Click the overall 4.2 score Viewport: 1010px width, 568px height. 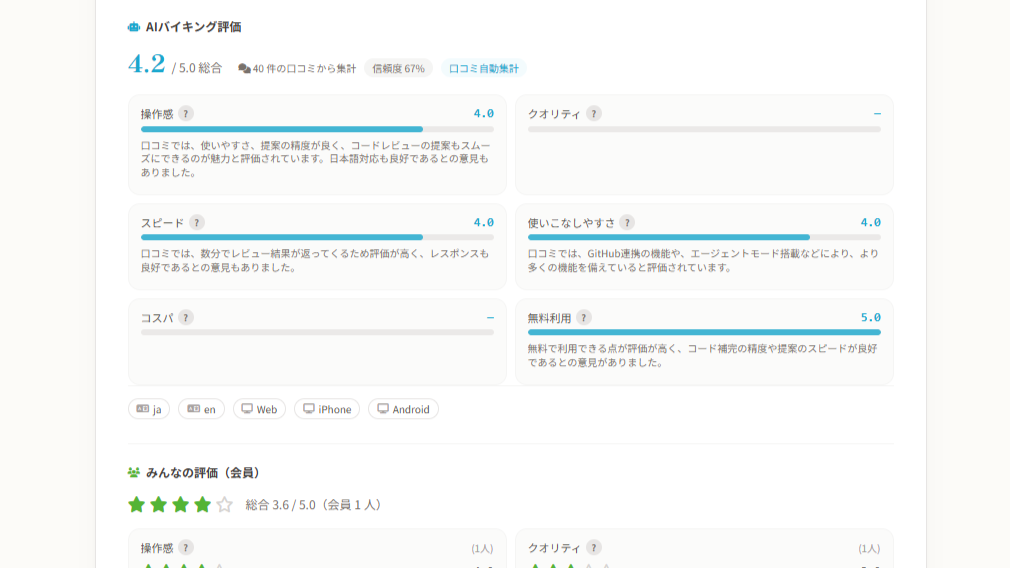click(147, 64)
